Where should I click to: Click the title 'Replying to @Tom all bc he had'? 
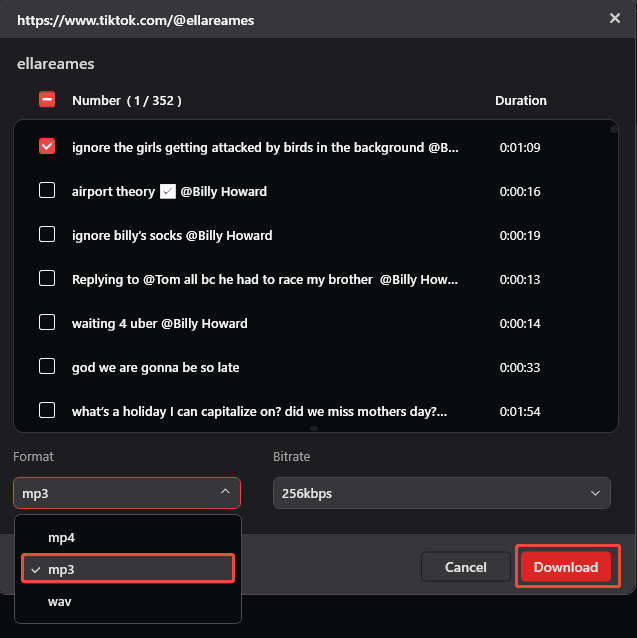coord(265,280)
